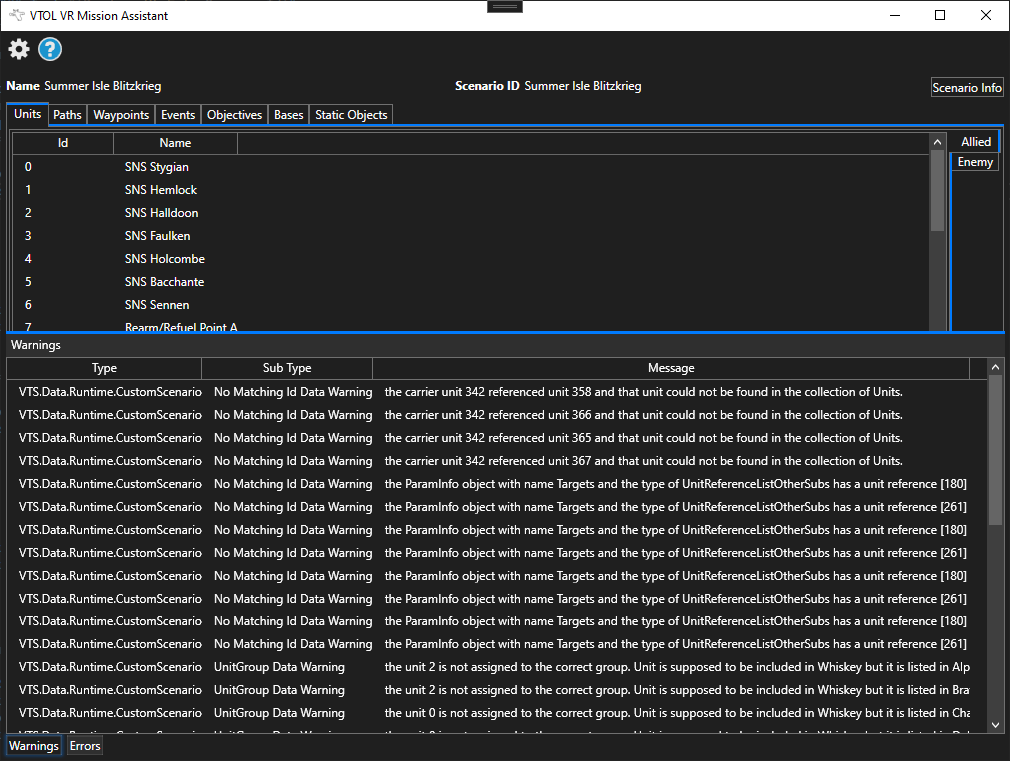Switch to the Events tab
The image size is (1010, 761).
(x=177, y=114)
